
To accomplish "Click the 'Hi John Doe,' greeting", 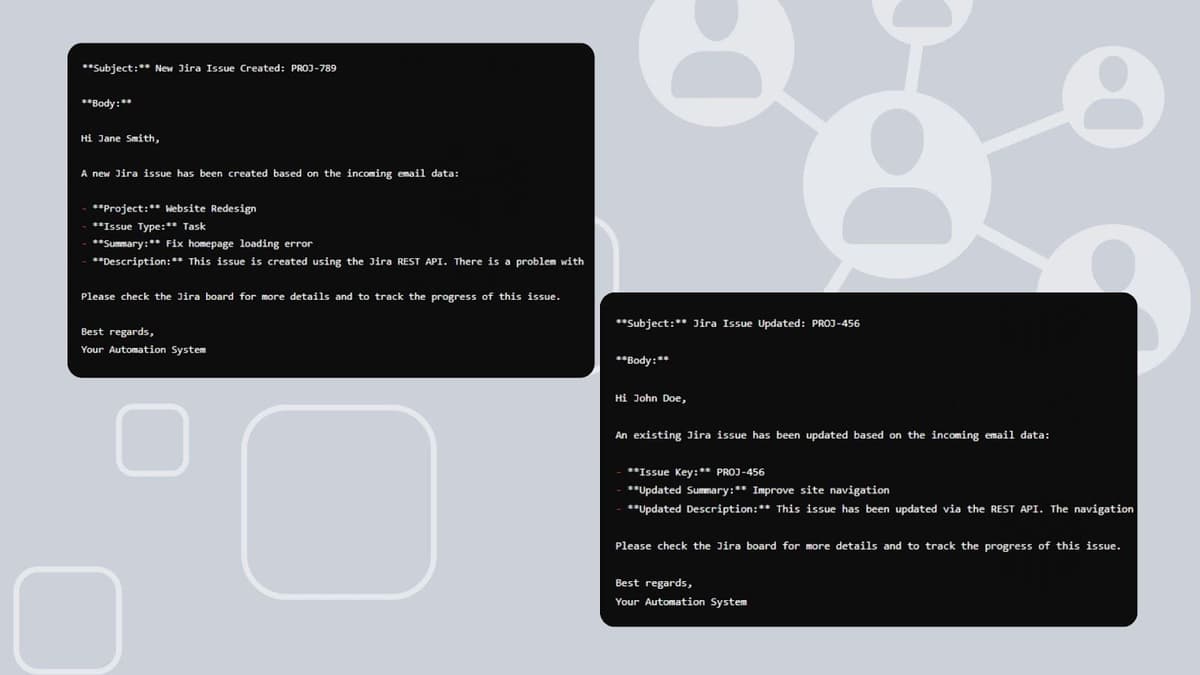I will pyautogui.click(x=651, y=398).
